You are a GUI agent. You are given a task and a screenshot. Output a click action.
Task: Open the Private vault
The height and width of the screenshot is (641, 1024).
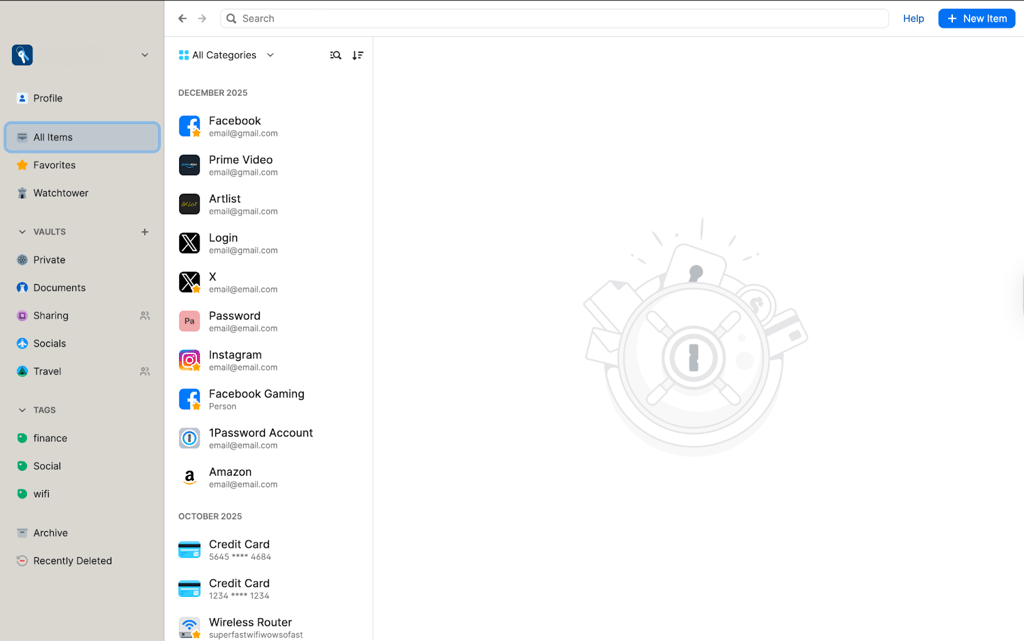tap(82, 260)
